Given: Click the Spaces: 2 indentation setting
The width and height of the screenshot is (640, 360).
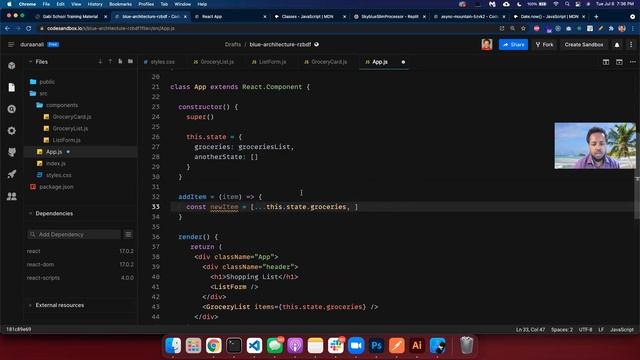Looking at the screenshot, I should (x=562, y=329).
